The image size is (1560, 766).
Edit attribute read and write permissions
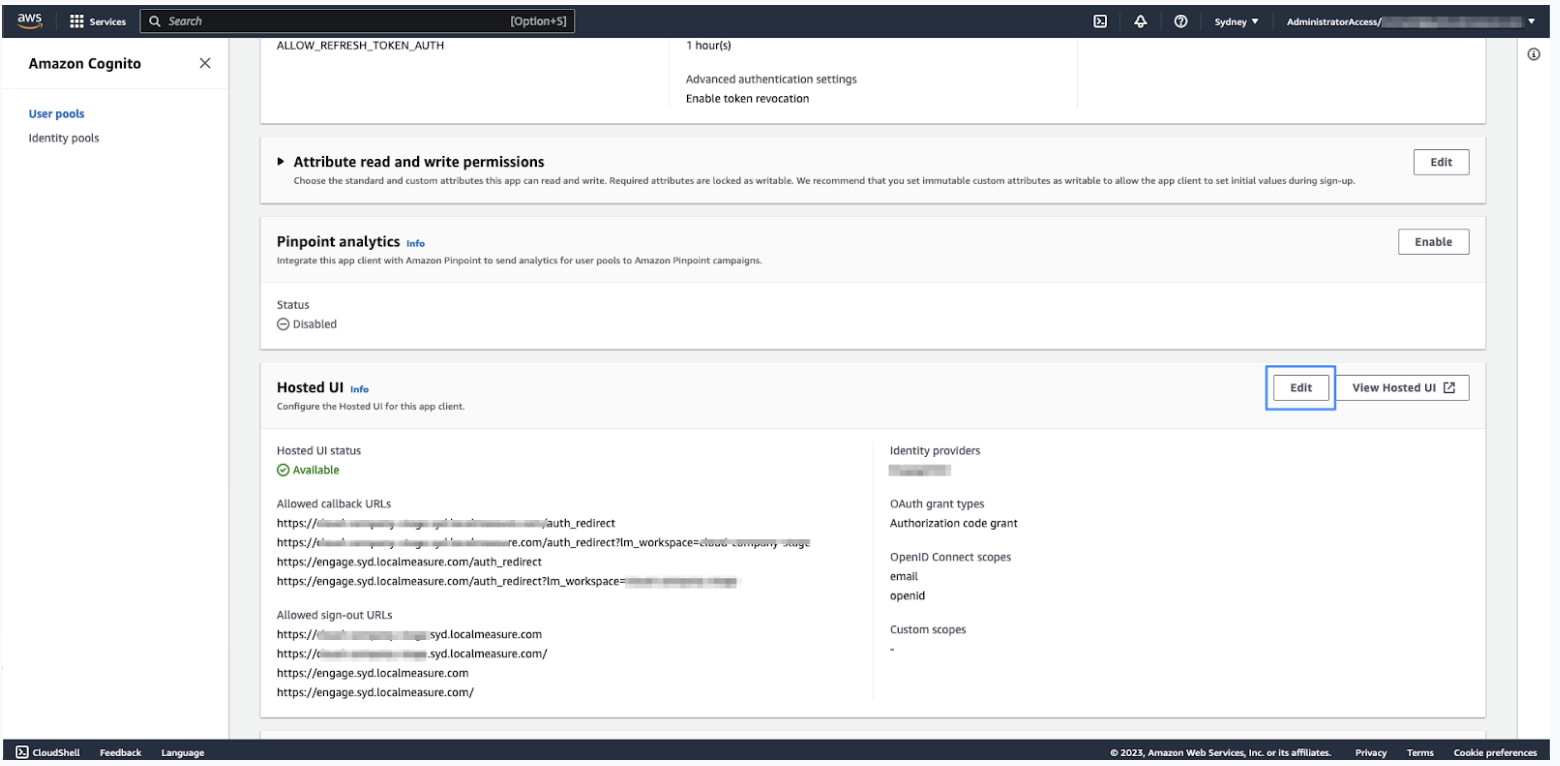1441,162
